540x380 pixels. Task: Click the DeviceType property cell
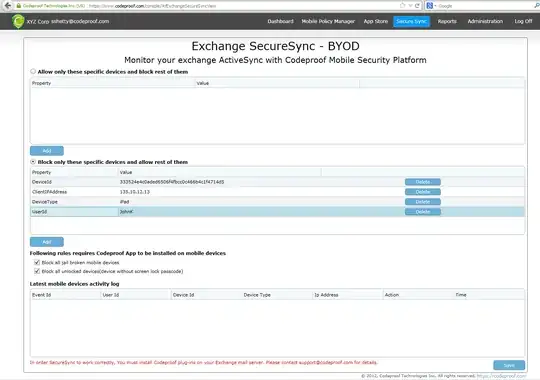[x=74, y=202]
